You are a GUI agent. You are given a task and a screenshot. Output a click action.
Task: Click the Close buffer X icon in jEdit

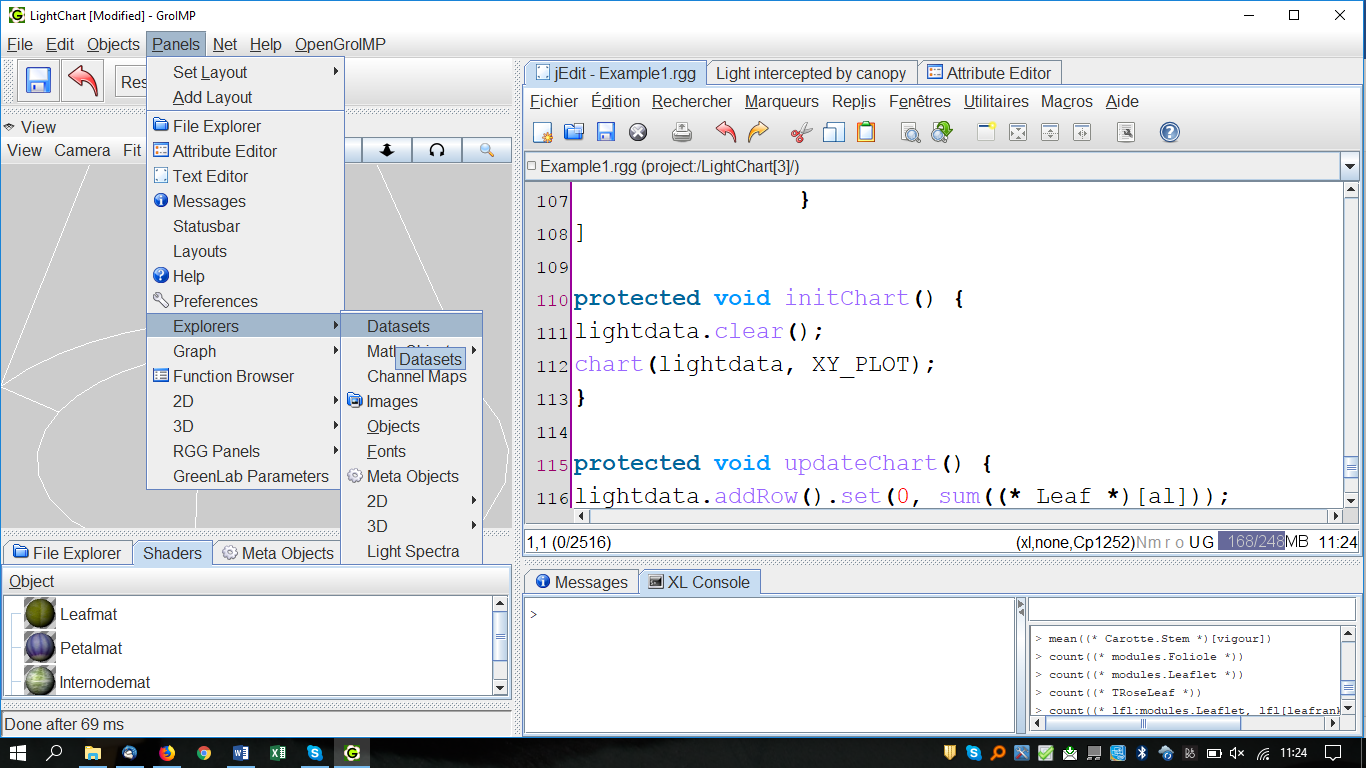coord(638,132)
